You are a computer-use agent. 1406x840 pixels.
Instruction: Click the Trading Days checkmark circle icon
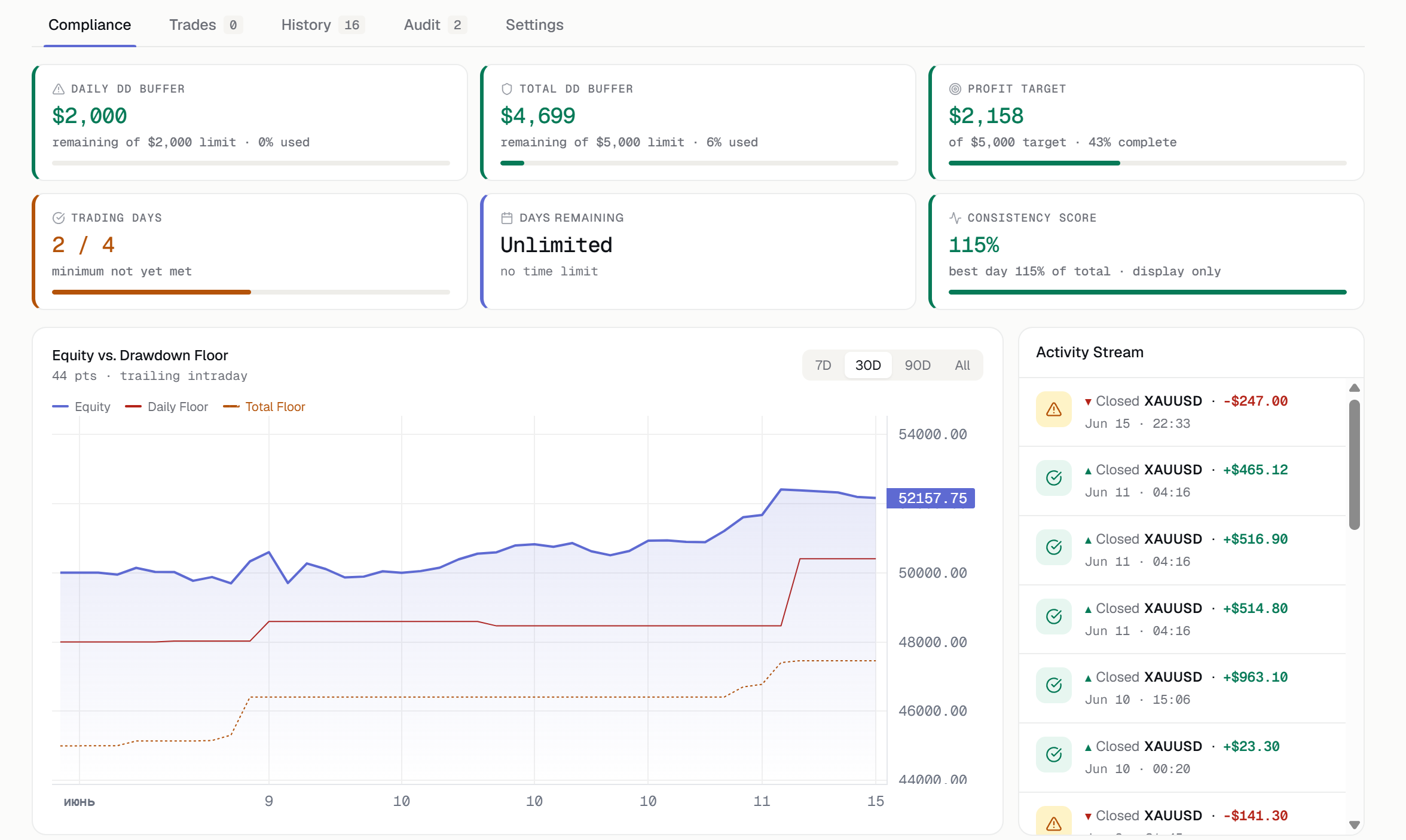[59, 218]
